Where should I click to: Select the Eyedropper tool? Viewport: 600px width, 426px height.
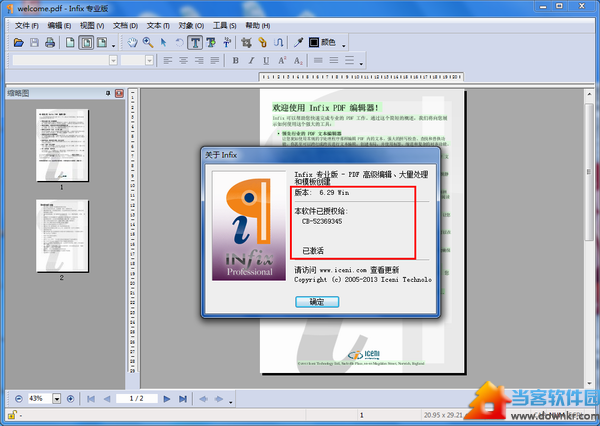pos(298,42)
